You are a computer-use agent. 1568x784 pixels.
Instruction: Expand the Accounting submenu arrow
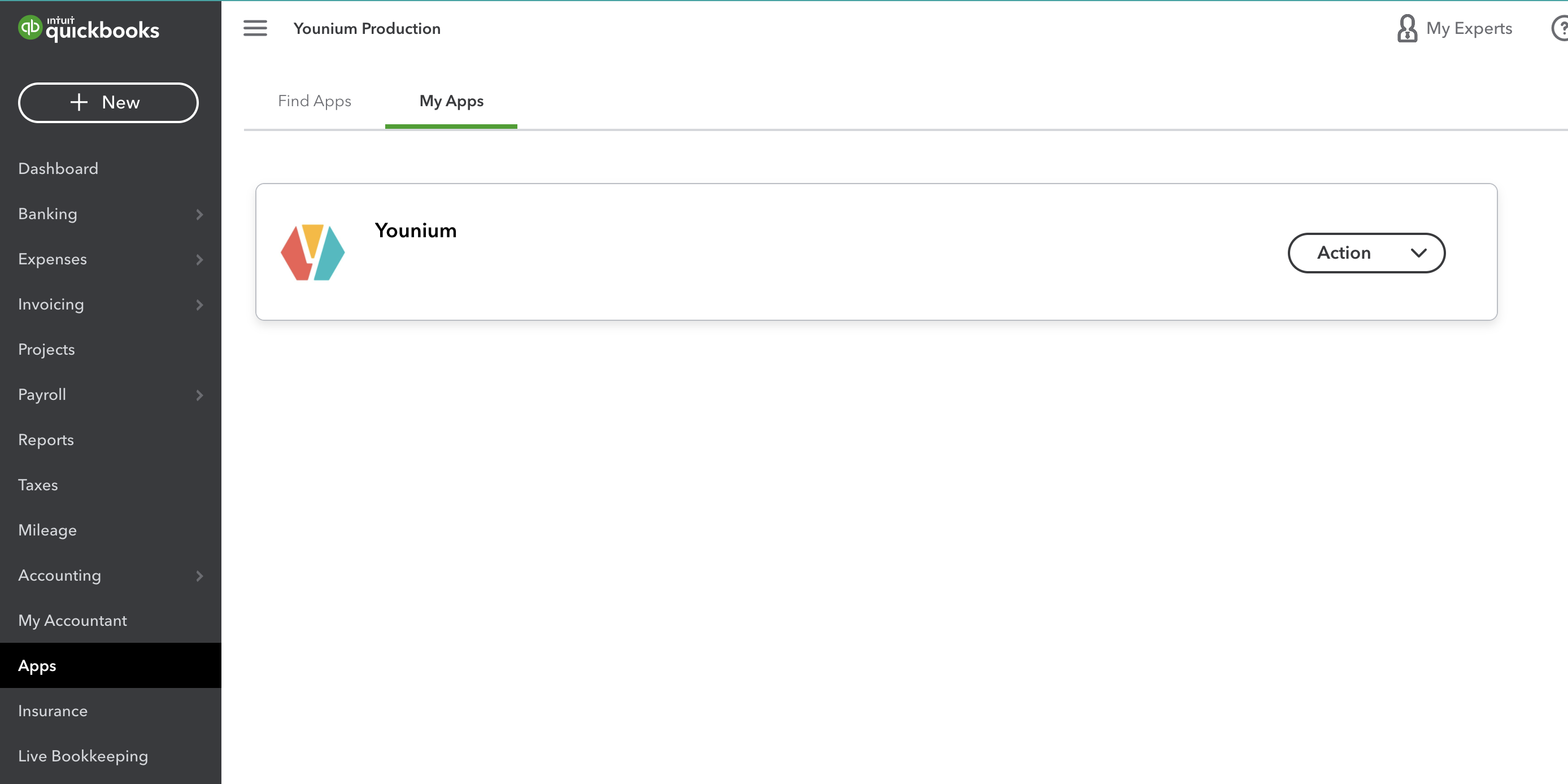[x=199, y=576]
